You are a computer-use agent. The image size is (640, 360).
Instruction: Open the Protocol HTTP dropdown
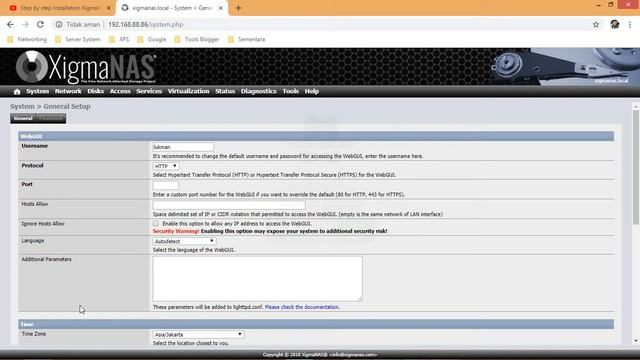click(x=166, y=166)
